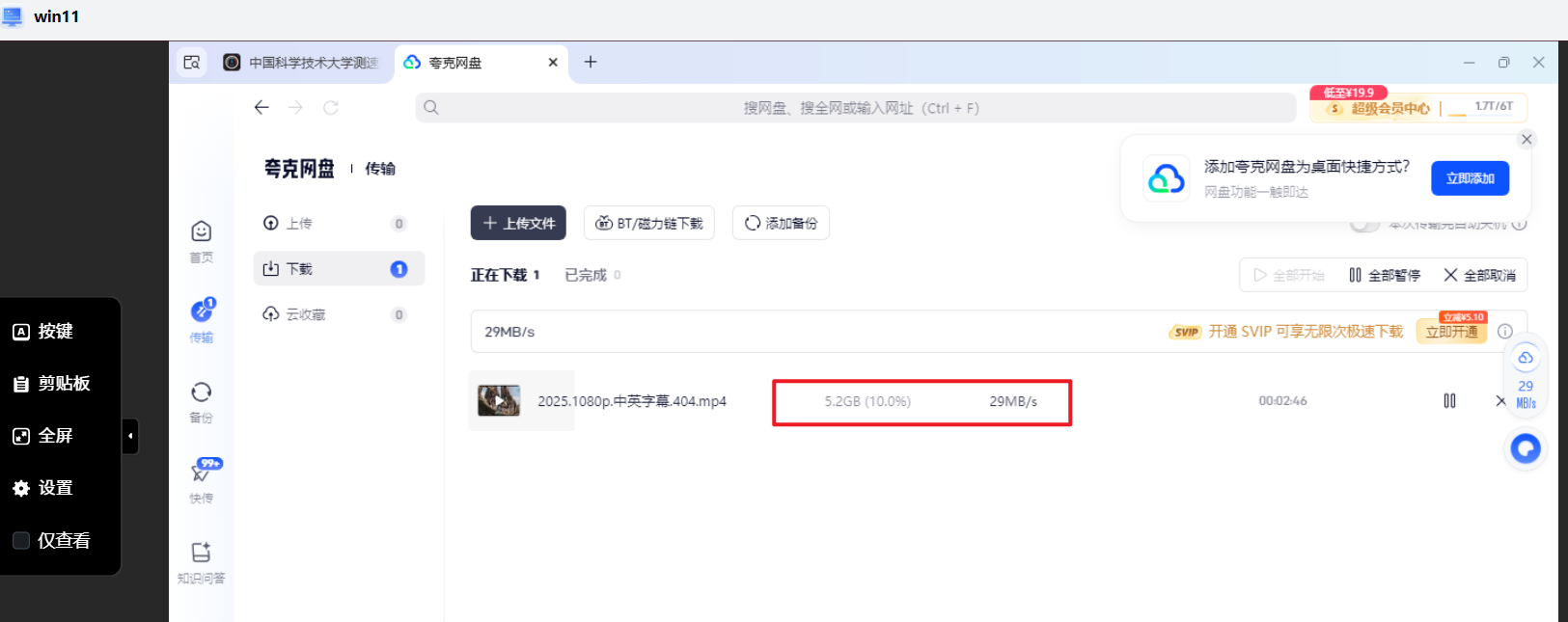The width and height of the screenshot is (1568, 622).
Task: Go back with the browser back arrow
Action: [x=261, y=107]
